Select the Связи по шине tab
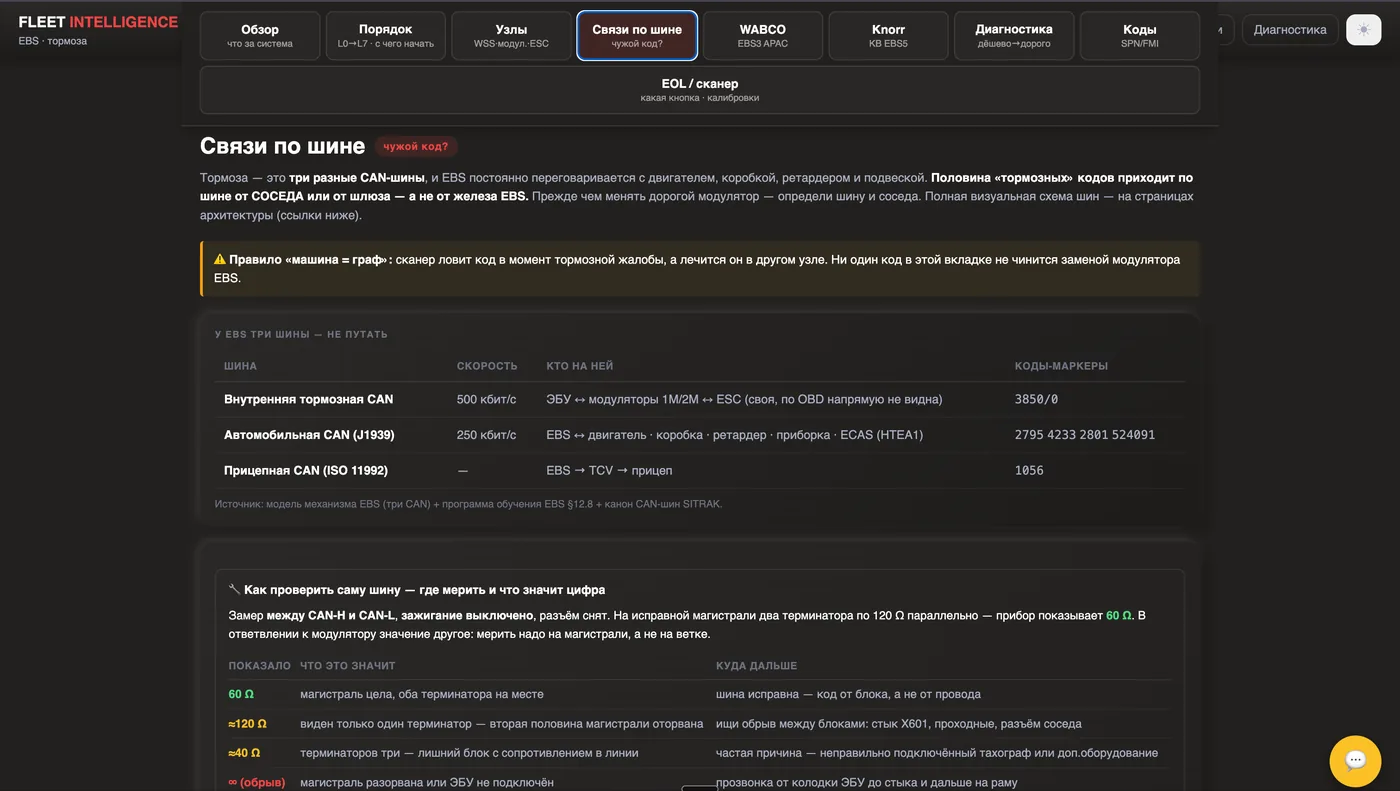This screenshot has width=1400, height=791. click(637, 36)
